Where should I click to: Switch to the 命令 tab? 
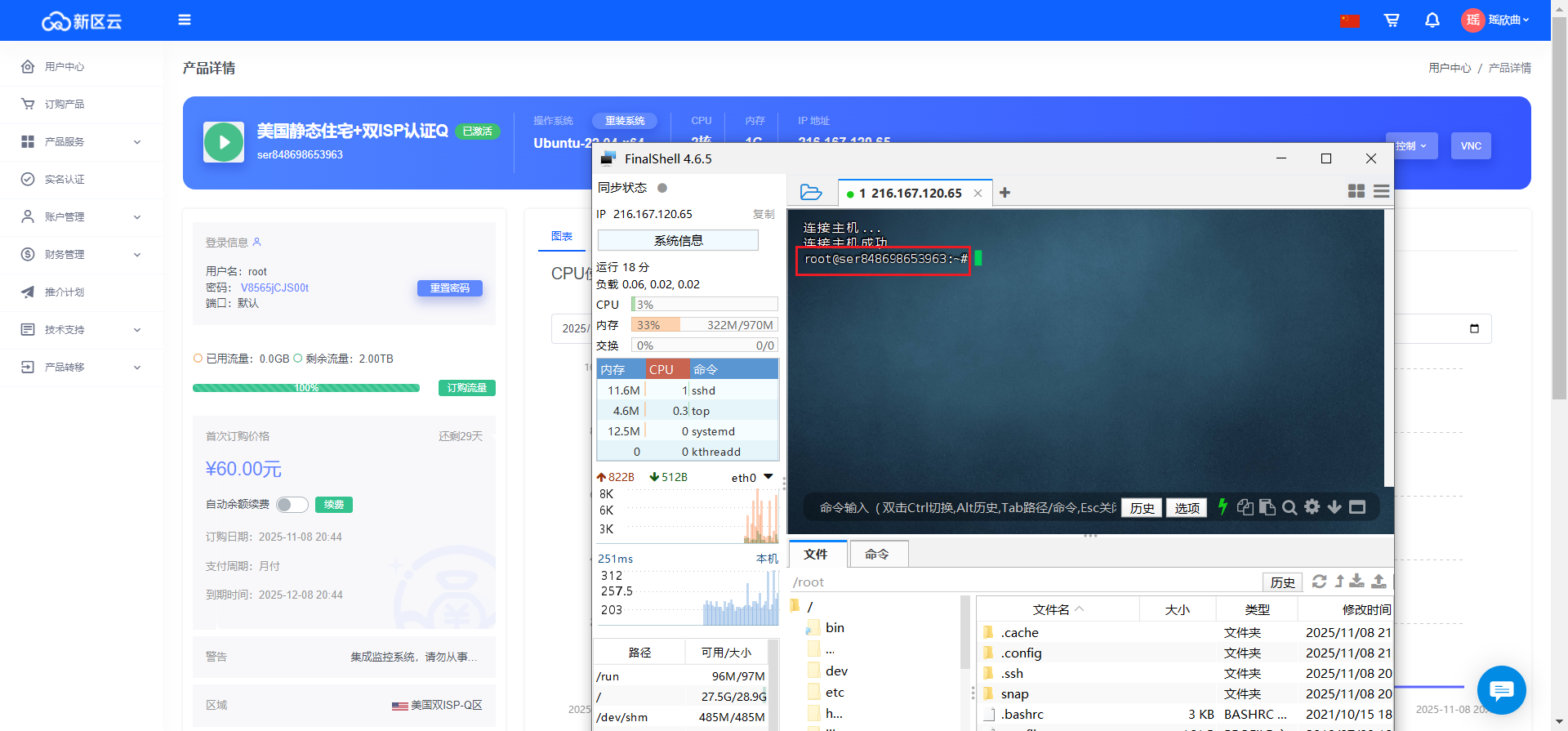pos(877,555)
